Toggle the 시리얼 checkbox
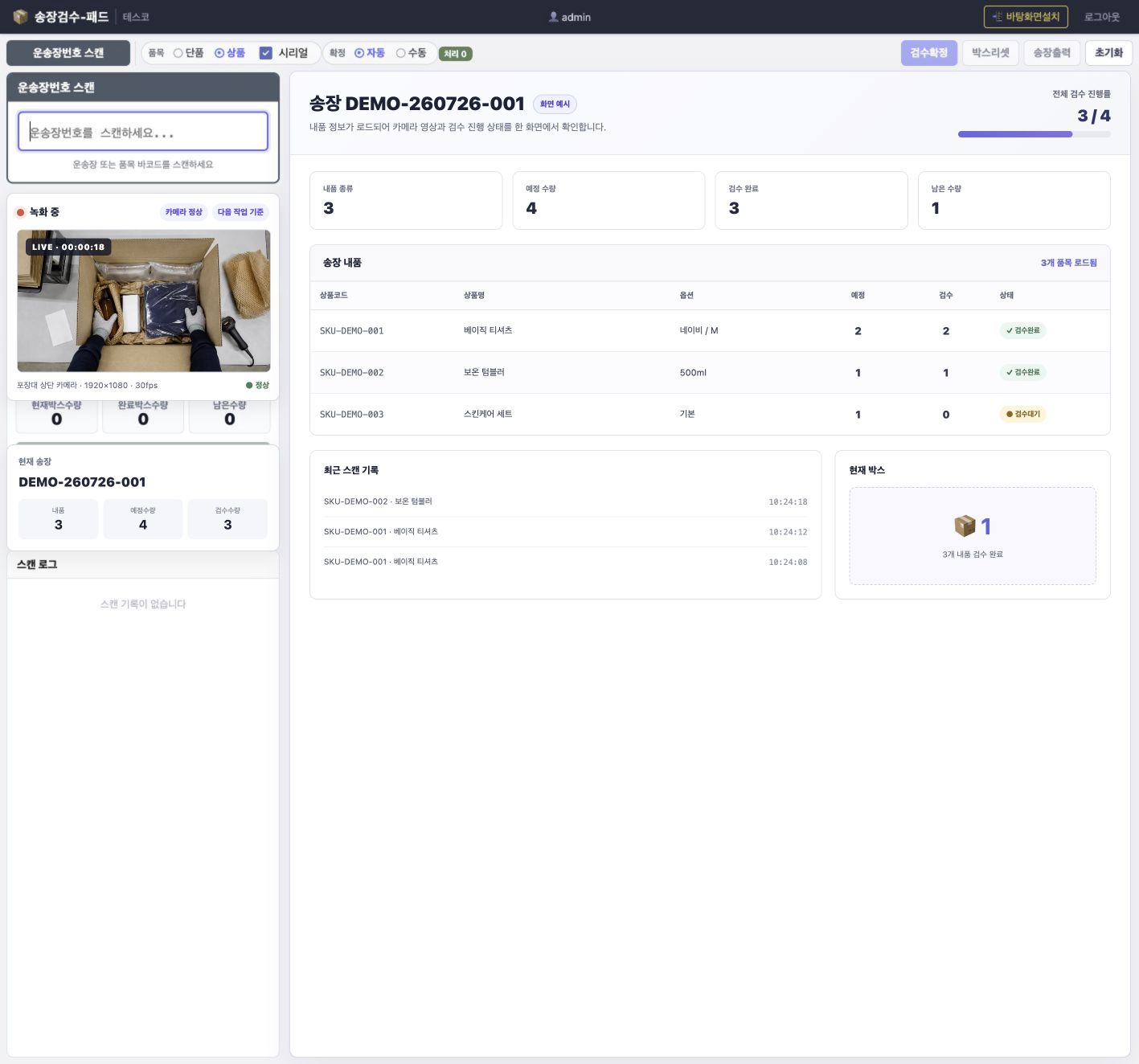 [265, 53]
